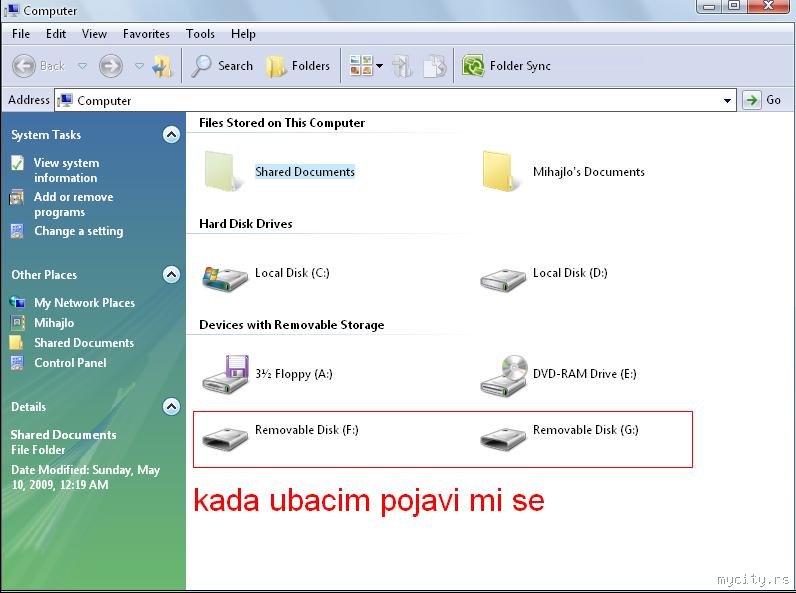
Task: Click the Forward arrow button
Action: pos(111,66)
